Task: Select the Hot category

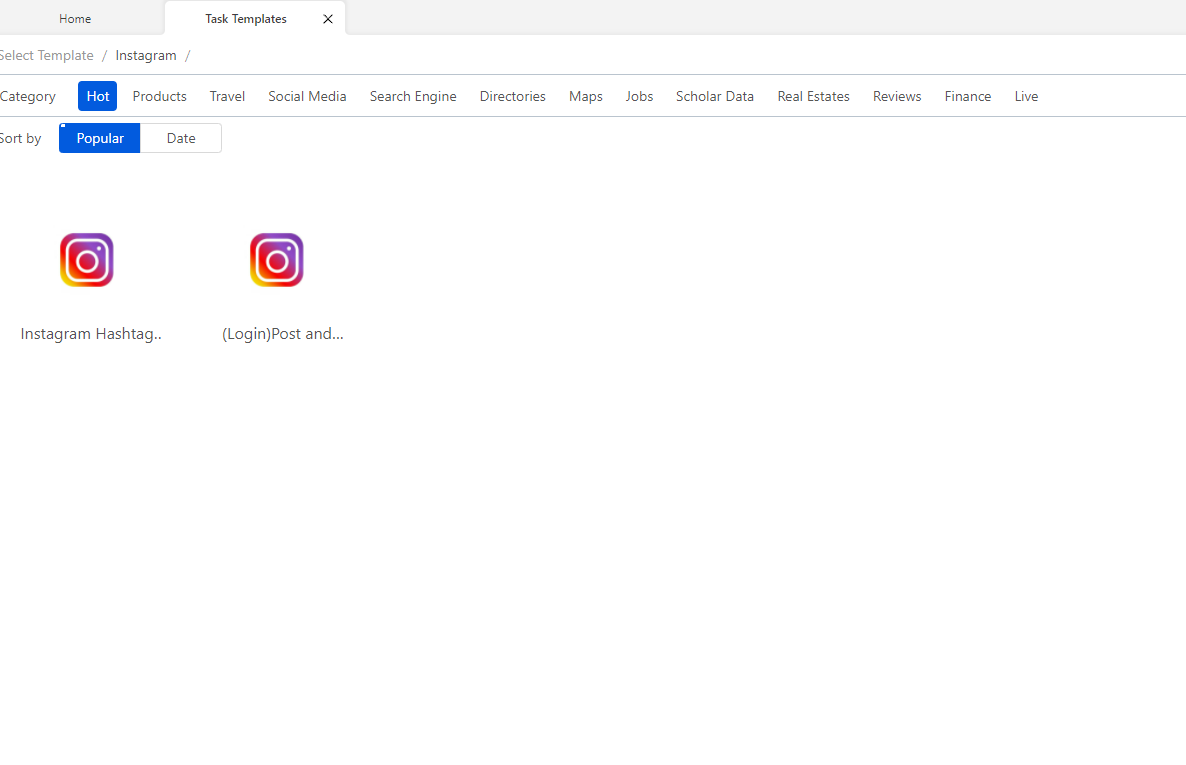Action: point(98,96)
